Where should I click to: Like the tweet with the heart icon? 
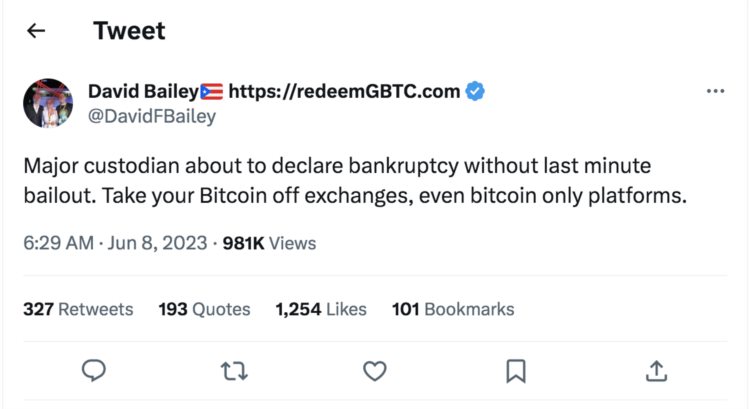374,371
